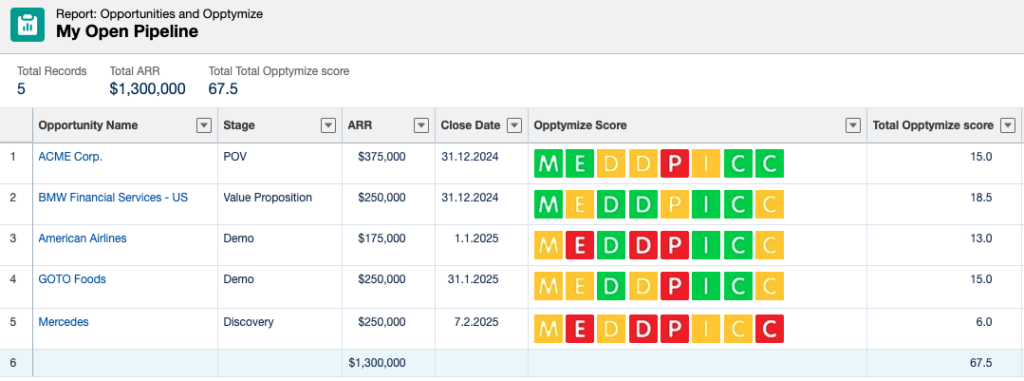The image size is (1024, 381).
Task: Open the Total Opptymize score column dropdown
Action: [1010, 125]
